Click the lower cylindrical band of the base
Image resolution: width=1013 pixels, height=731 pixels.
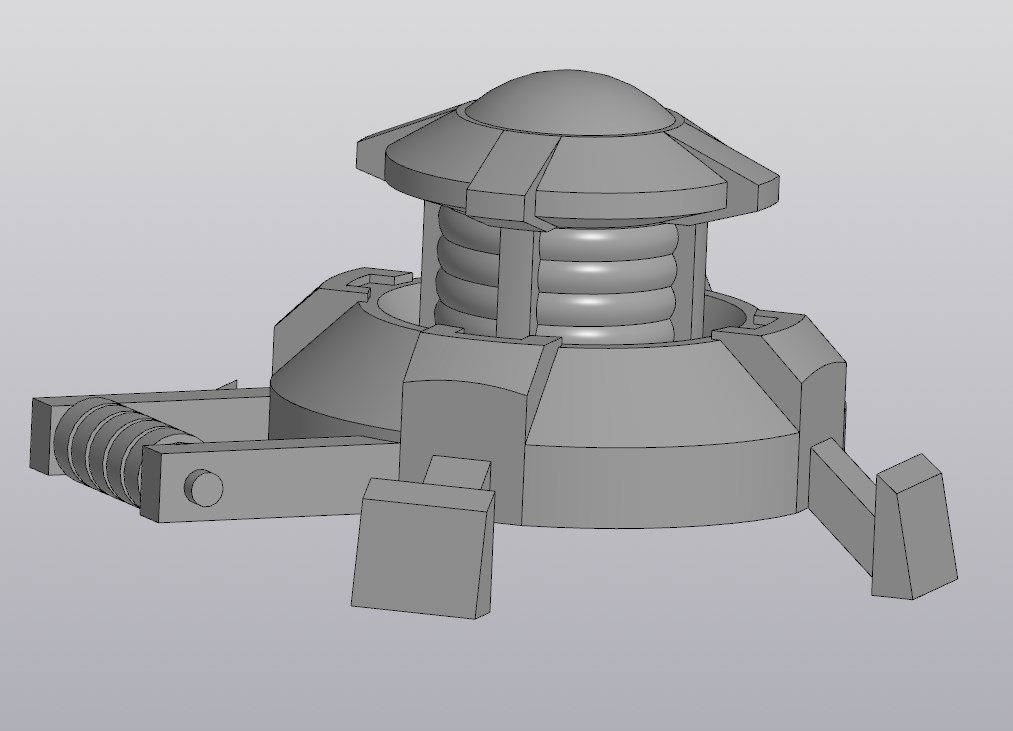[x=665, y=482]
